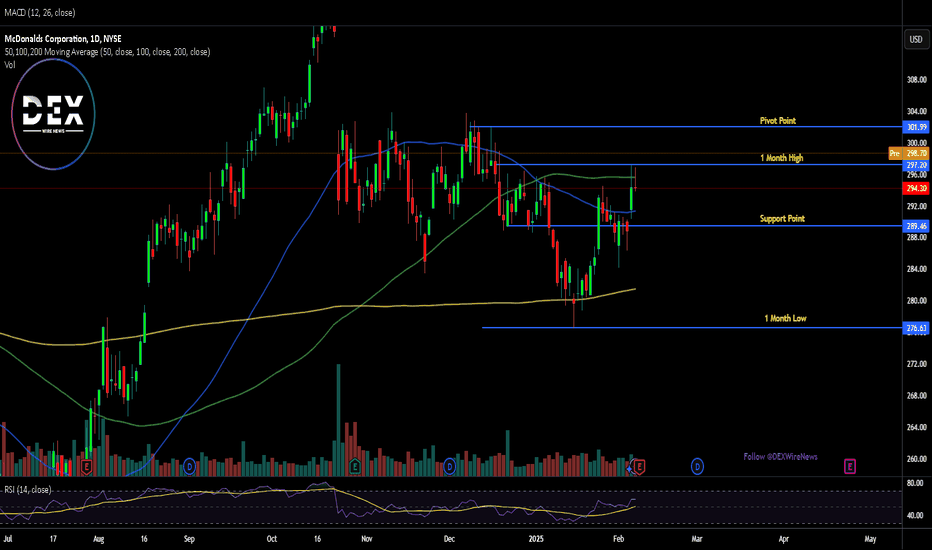Click 80.00 on the RSI scale

coord(915,483)
